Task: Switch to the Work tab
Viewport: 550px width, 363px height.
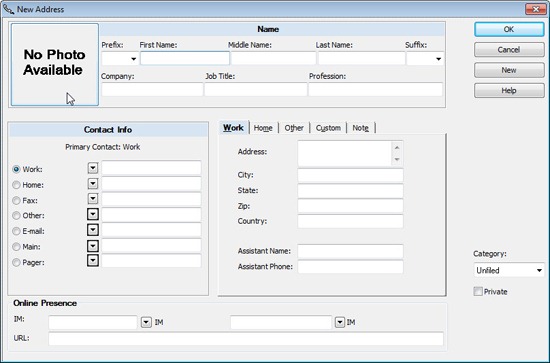Action: [234, 128]
